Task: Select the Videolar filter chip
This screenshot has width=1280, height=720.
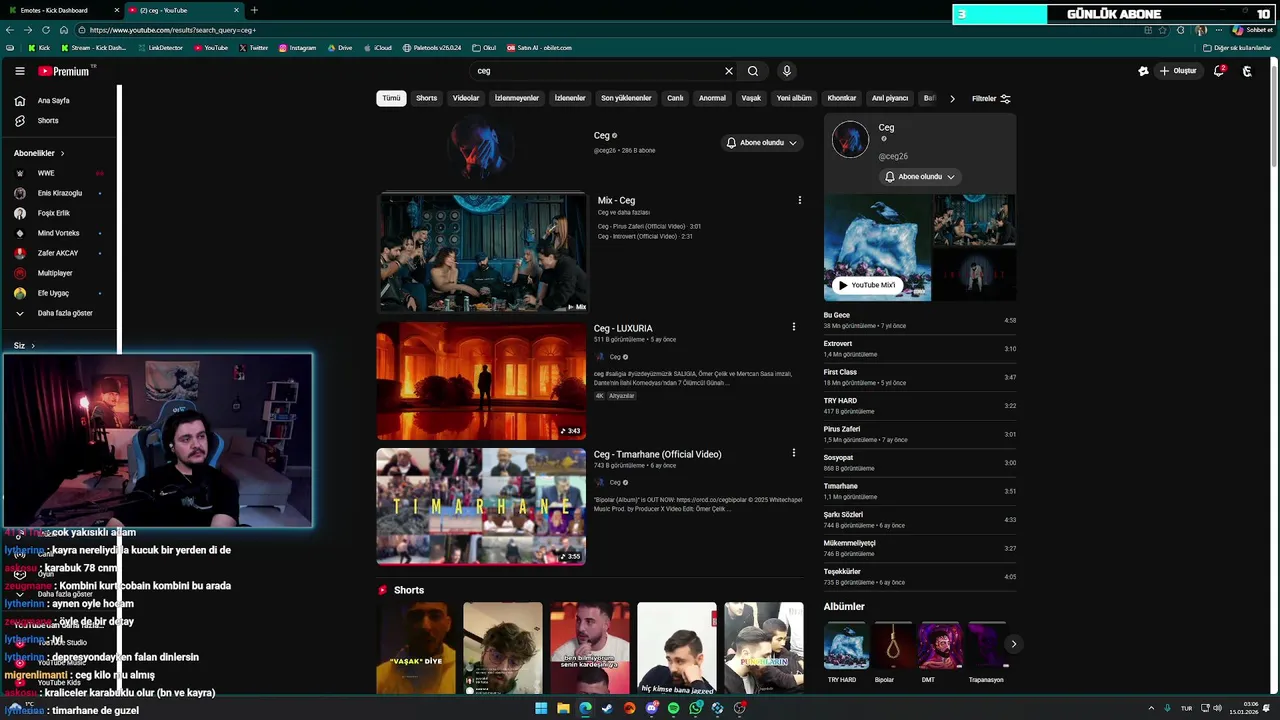Action: tap(466, 98)
